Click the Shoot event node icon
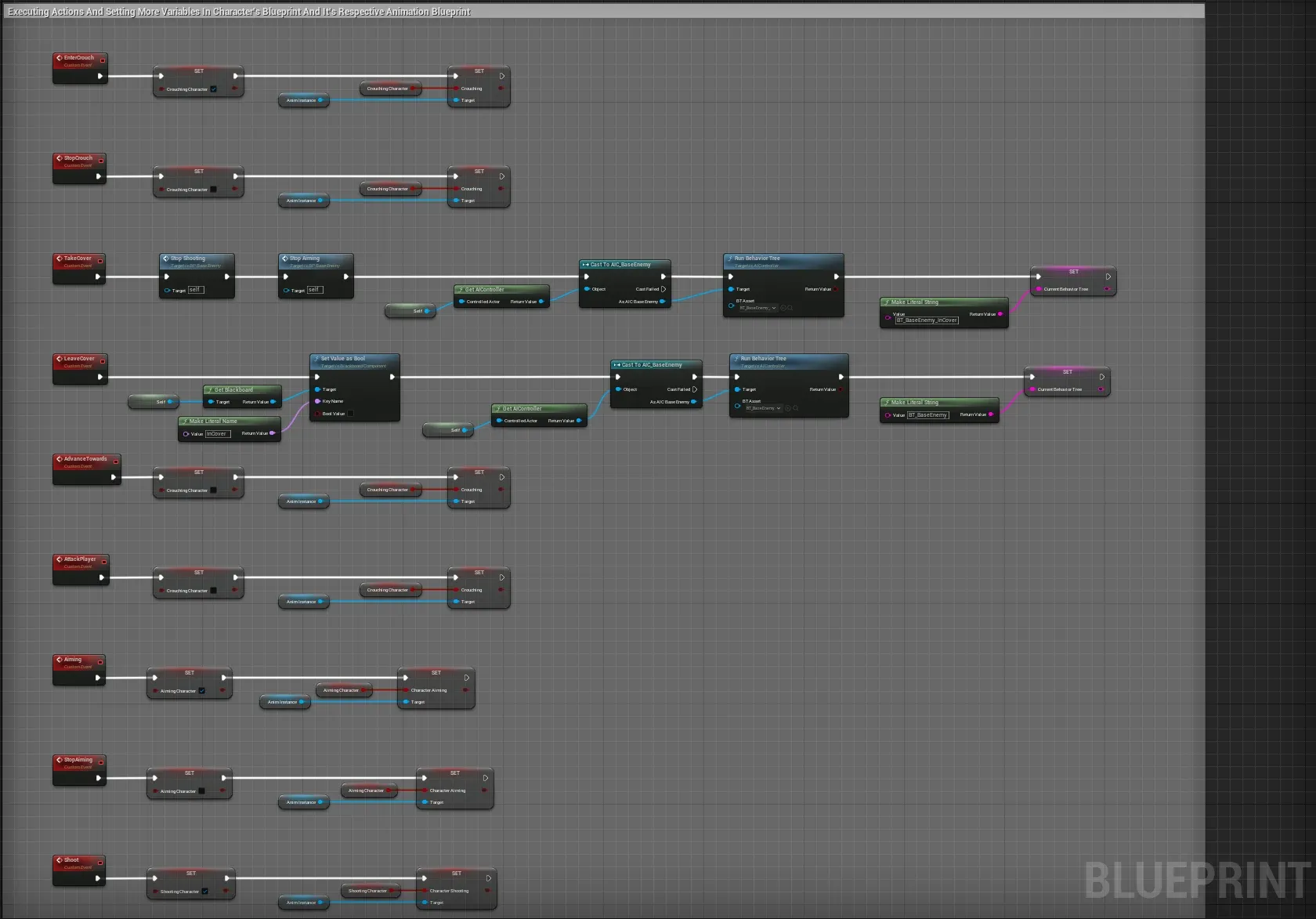Viewport: 1316px width, 919px height. pos(60,860)
